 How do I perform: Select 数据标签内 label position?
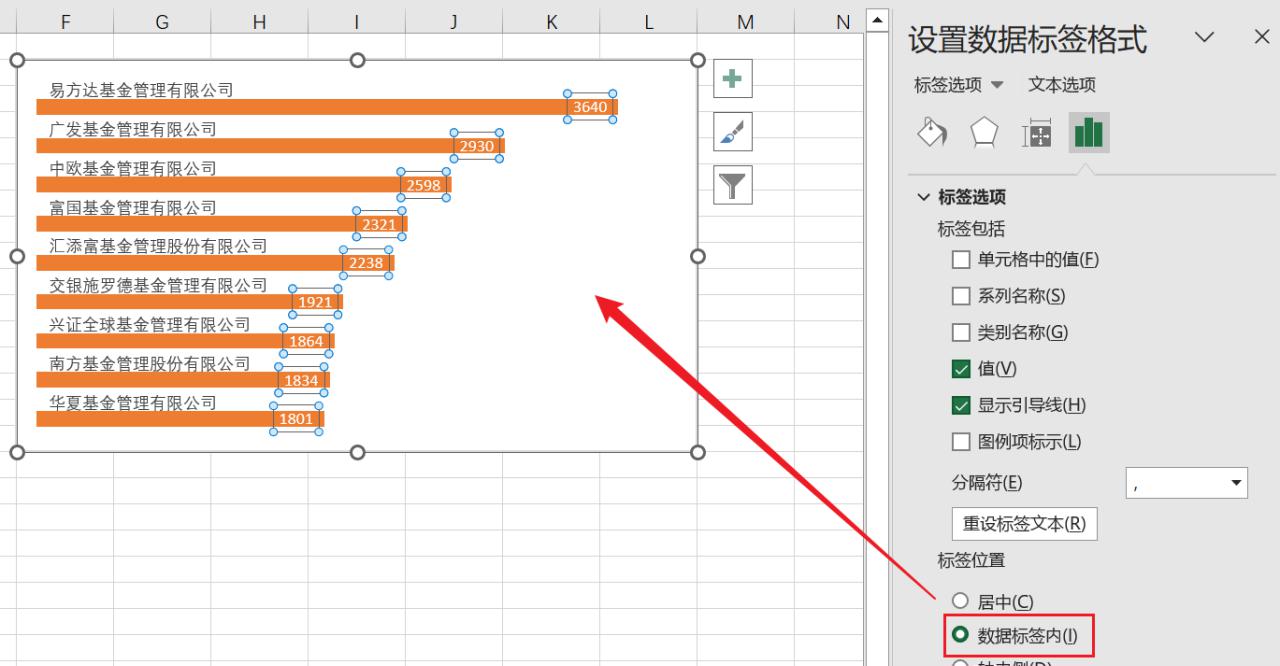[x=961, y=634]
